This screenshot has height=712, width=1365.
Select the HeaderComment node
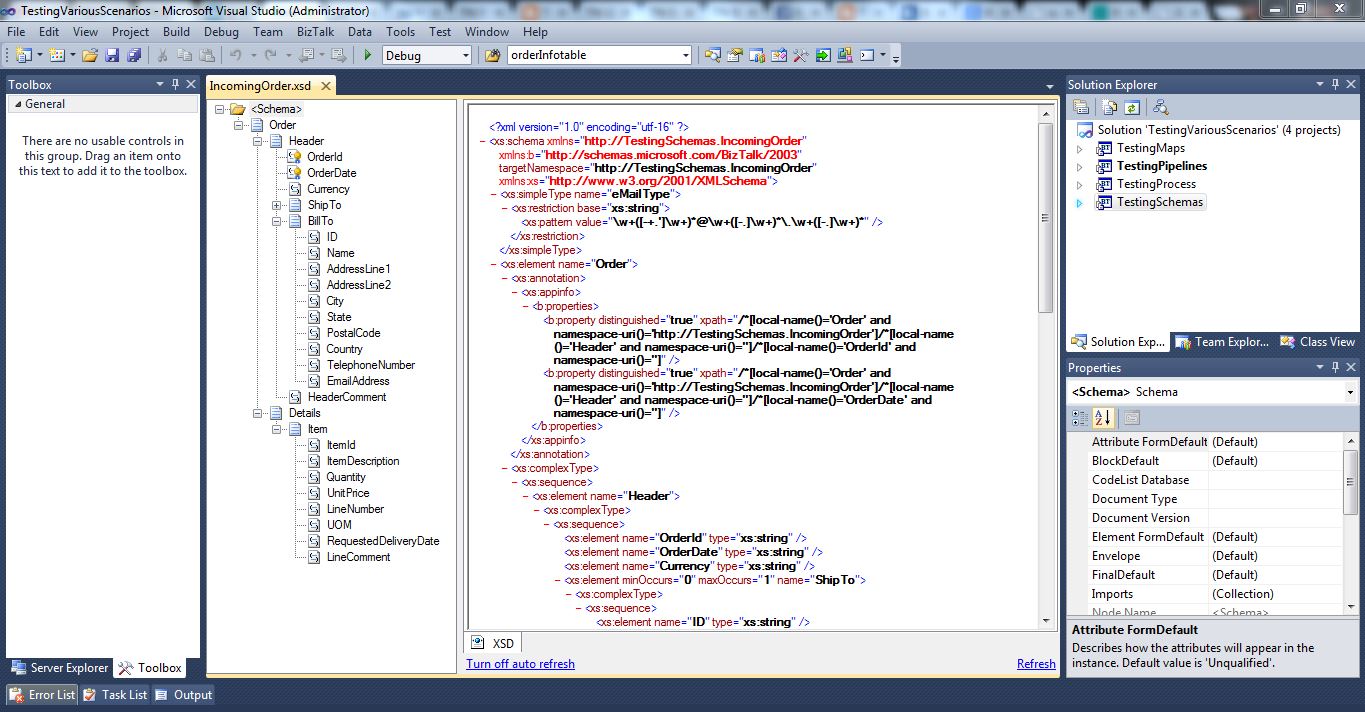(347, 397)
